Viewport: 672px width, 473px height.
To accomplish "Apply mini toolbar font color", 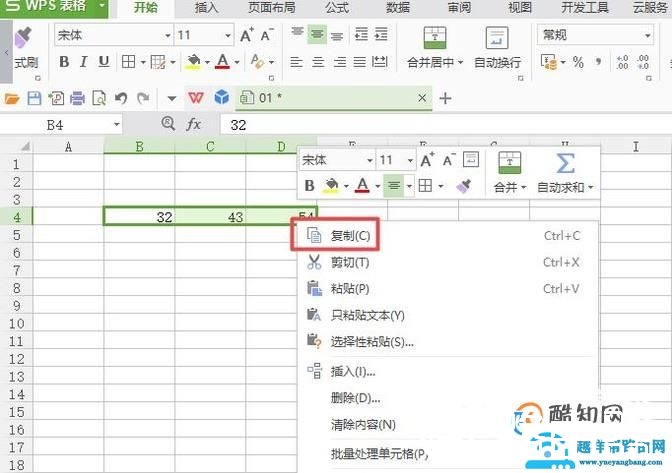I will click(x=363, y=186).
